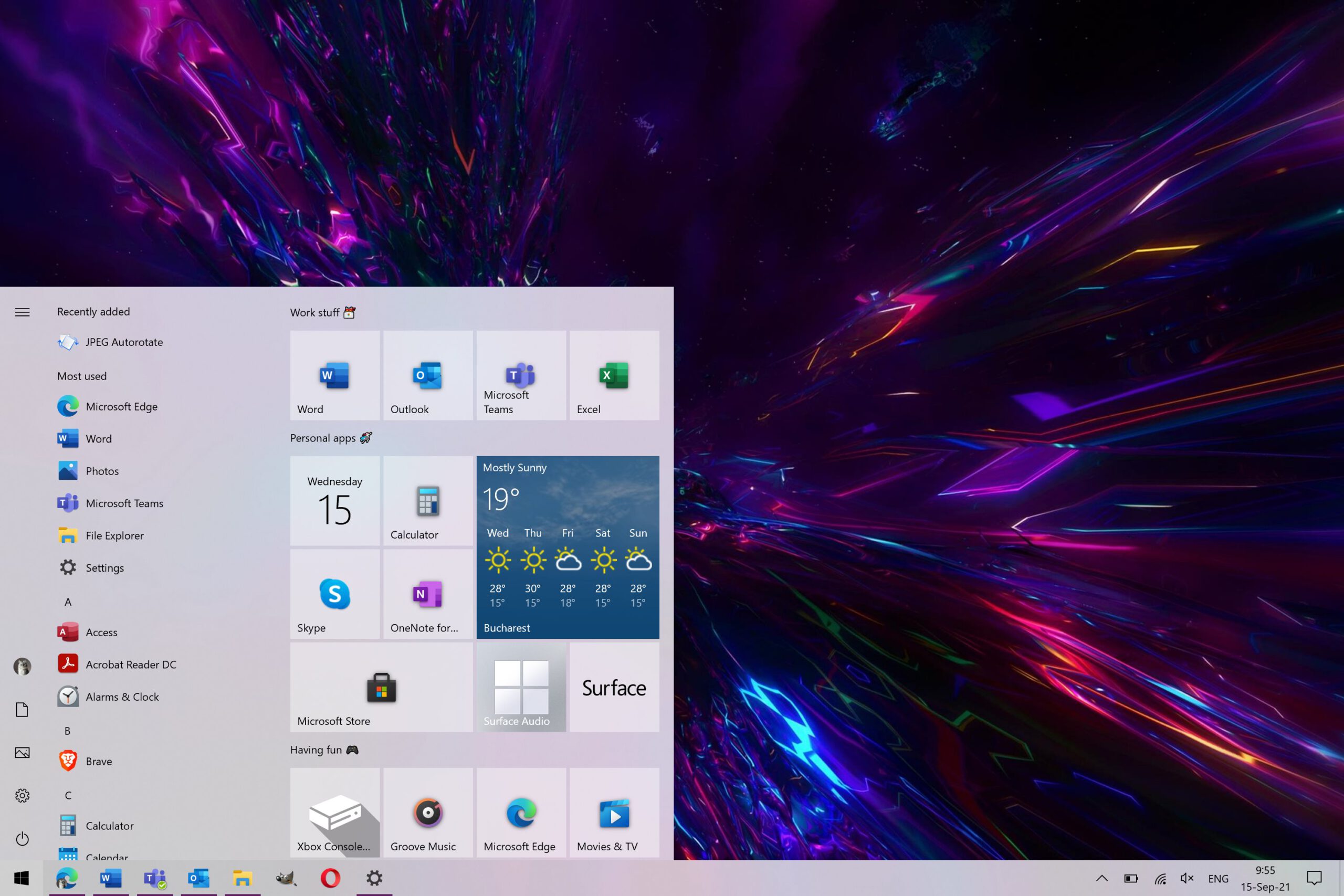Toggle the muted volume icon in the tray
This screenshot has height=896, width=1344.
point(1187,878)
